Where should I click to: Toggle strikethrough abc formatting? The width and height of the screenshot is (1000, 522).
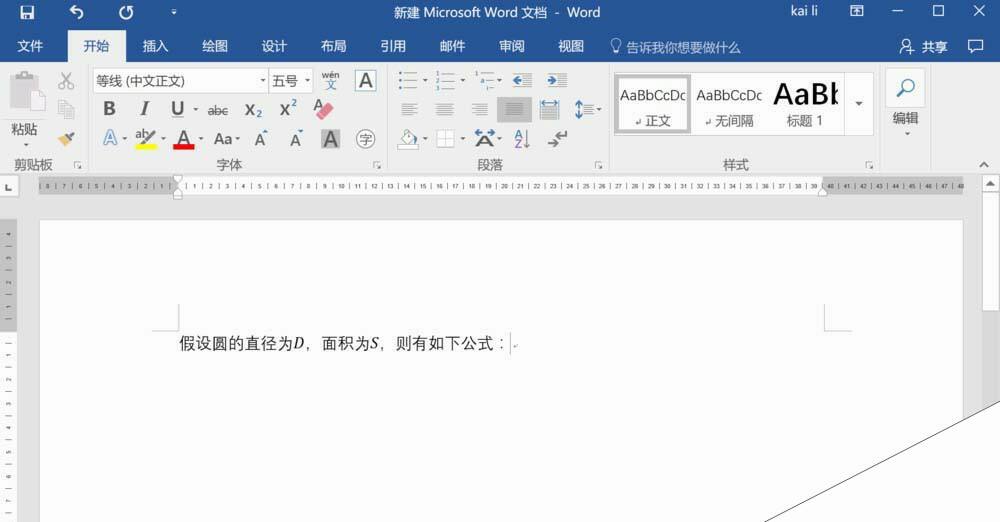[x=217, y=110]
